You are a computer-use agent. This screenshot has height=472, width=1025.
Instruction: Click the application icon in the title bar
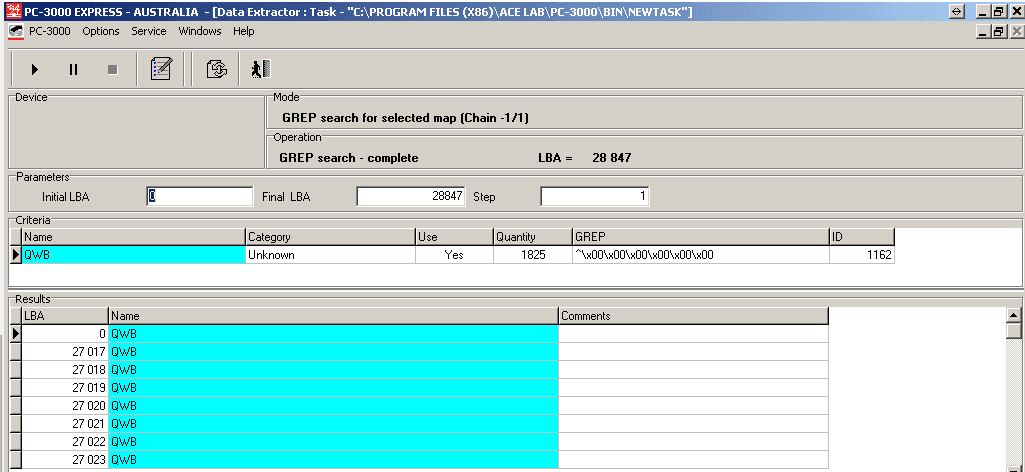click(12, 12)
